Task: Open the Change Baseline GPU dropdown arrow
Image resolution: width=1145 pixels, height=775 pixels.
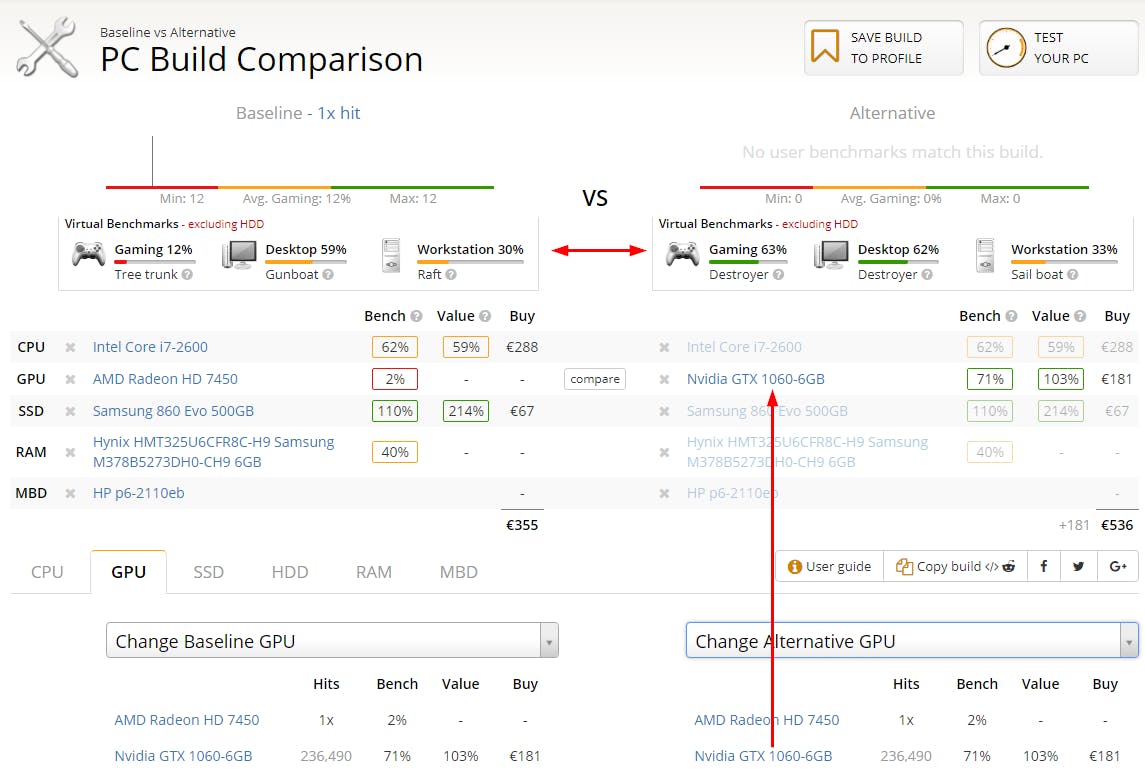Action: 549,641
